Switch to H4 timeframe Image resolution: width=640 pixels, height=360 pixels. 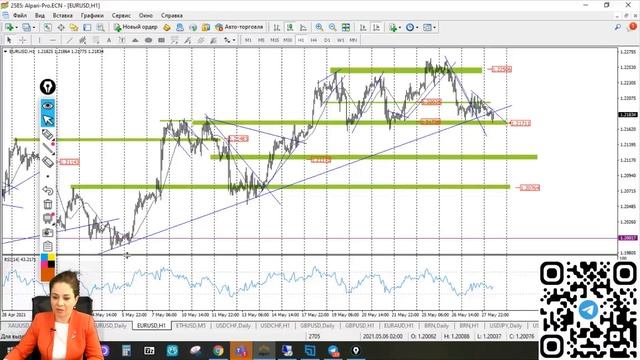pyautogui.click(x=313, y=40)
